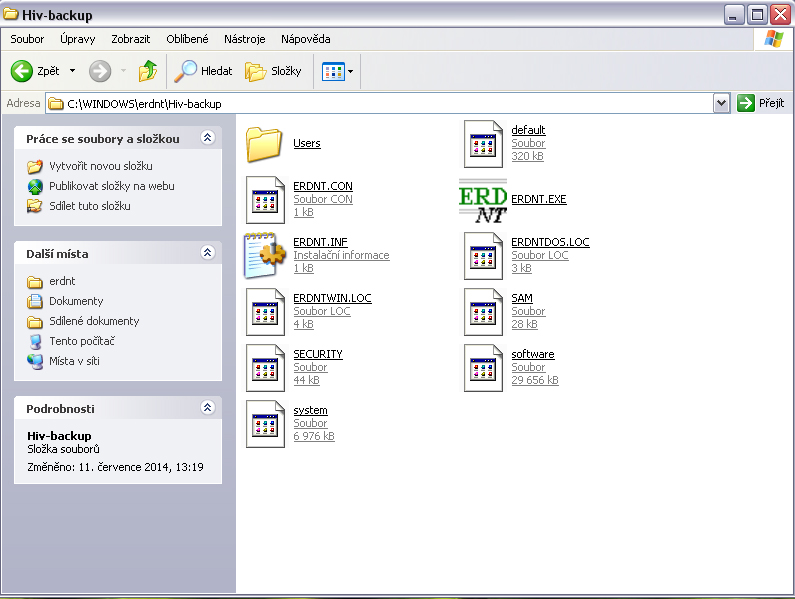Collapse the Další místa panel
This screenshot has width=795, height=599.
207,253
